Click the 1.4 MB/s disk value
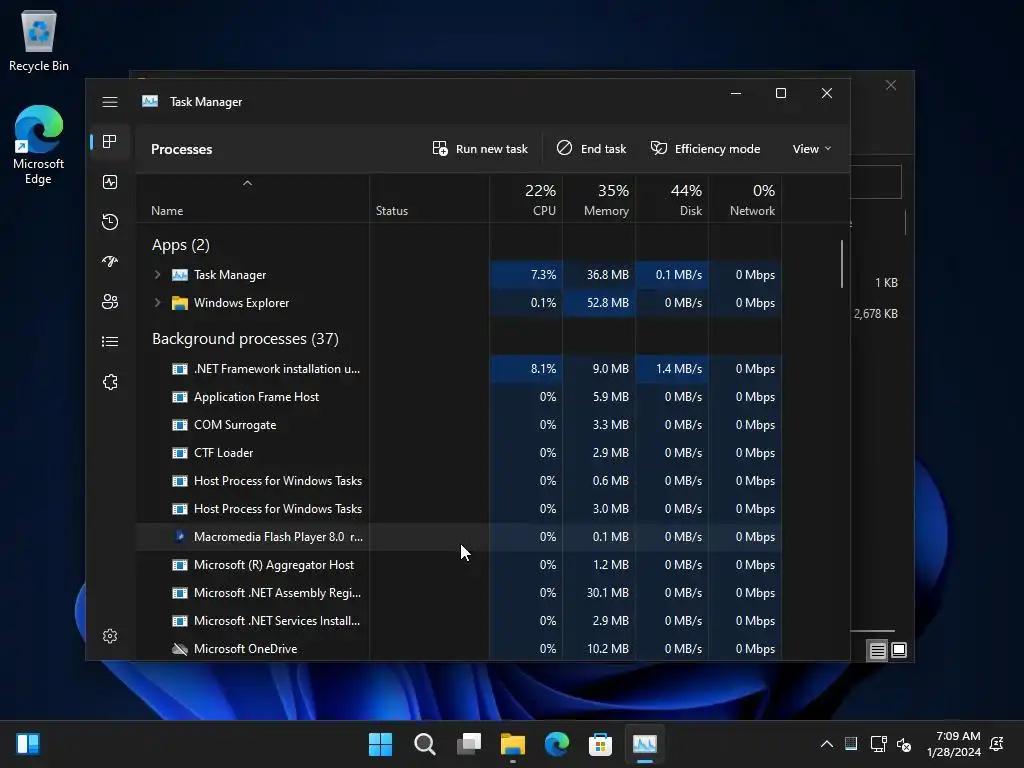This screenshot has width=1024, height=768. pos(679,369)
